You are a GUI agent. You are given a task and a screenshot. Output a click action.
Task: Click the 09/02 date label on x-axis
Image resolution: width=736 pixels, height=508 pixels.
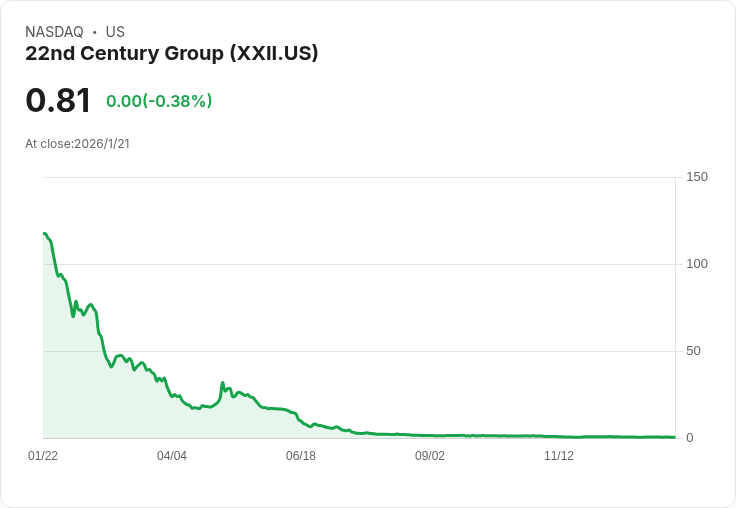[x=429, y=456]
